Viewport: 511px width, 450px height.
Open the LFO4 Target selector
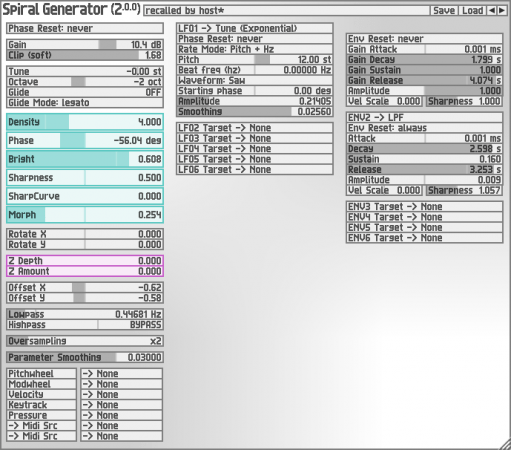point(255,148)
